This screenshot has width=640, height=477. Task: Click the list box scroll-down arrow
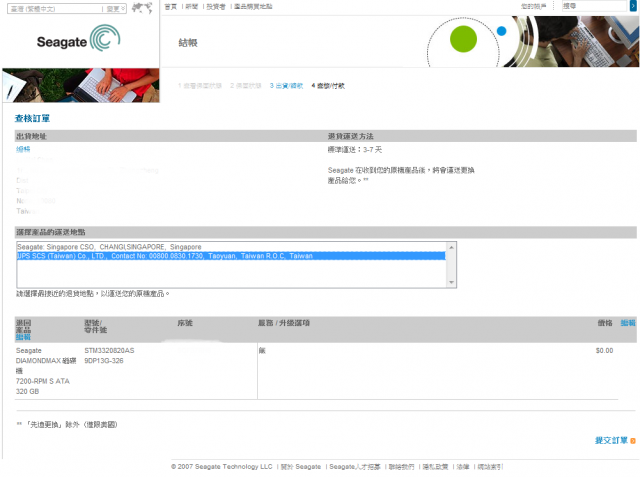click(x=451, y=282)
